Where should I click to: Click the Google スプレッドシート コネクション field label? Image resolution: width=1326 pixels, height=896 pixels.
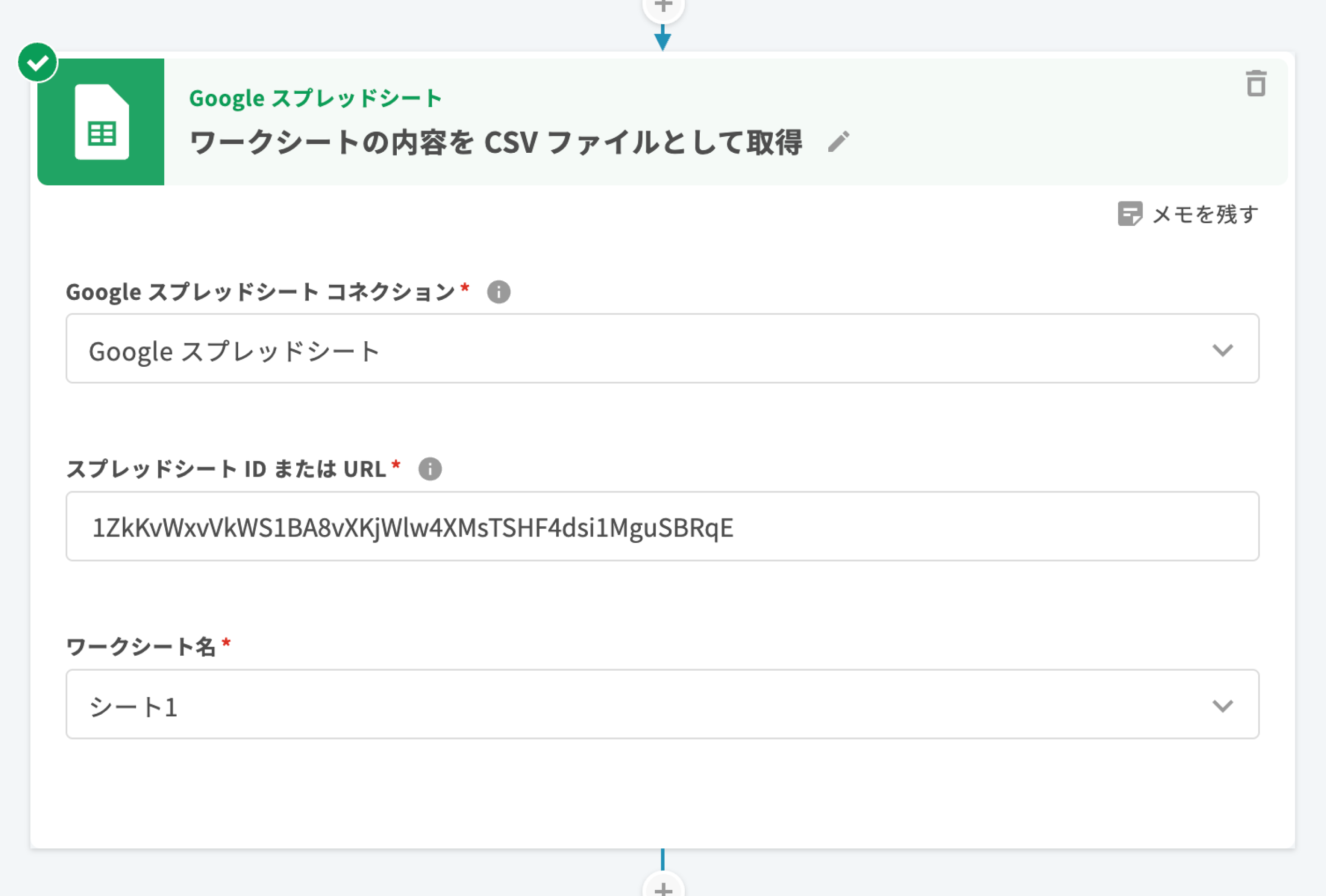click(260, 292)
